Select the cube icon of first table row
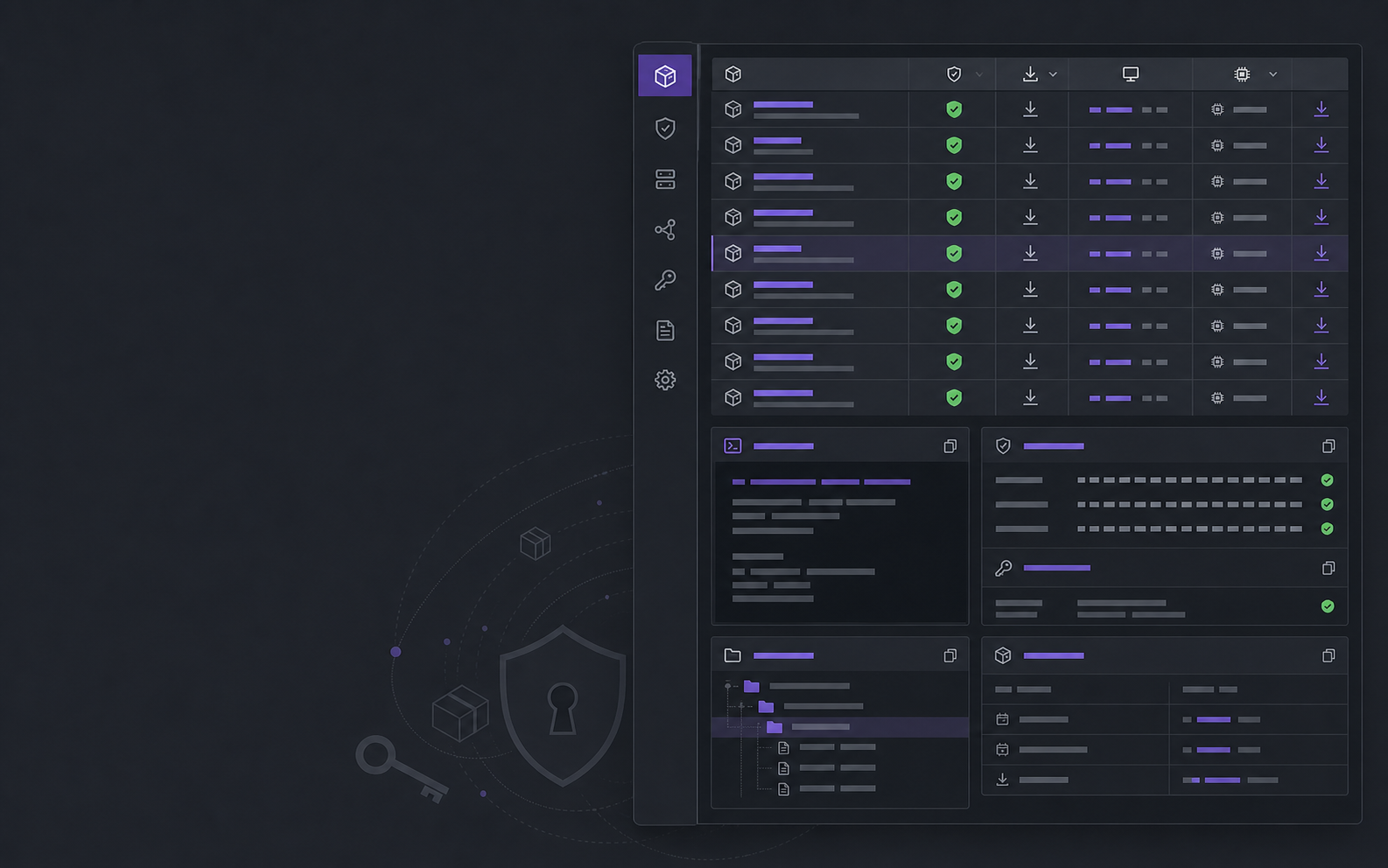This screenshot has height=868, width=1388. tap(733, 109)
